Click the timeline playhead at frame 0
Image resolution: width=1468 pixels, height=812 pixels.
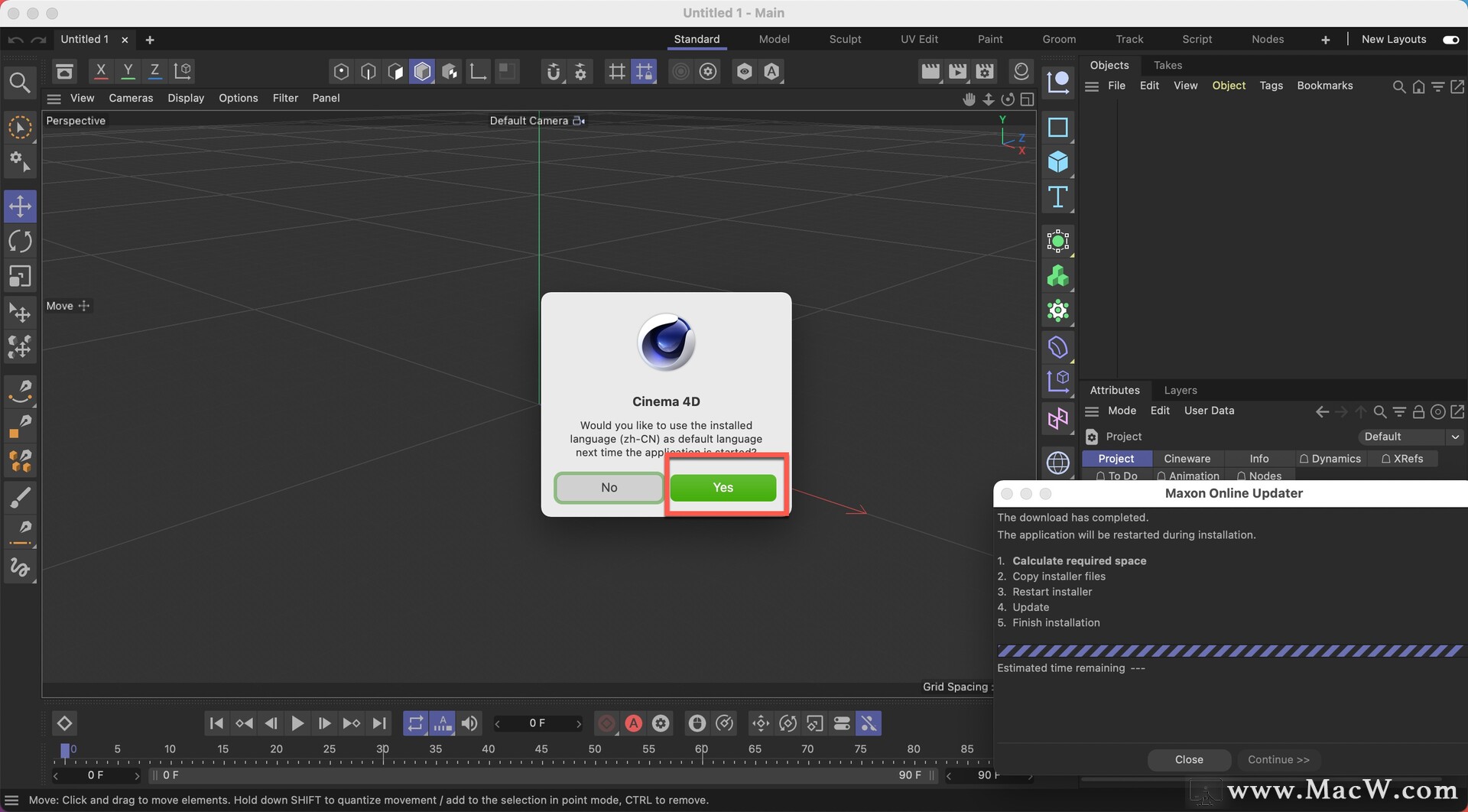(x=65, y=751)
